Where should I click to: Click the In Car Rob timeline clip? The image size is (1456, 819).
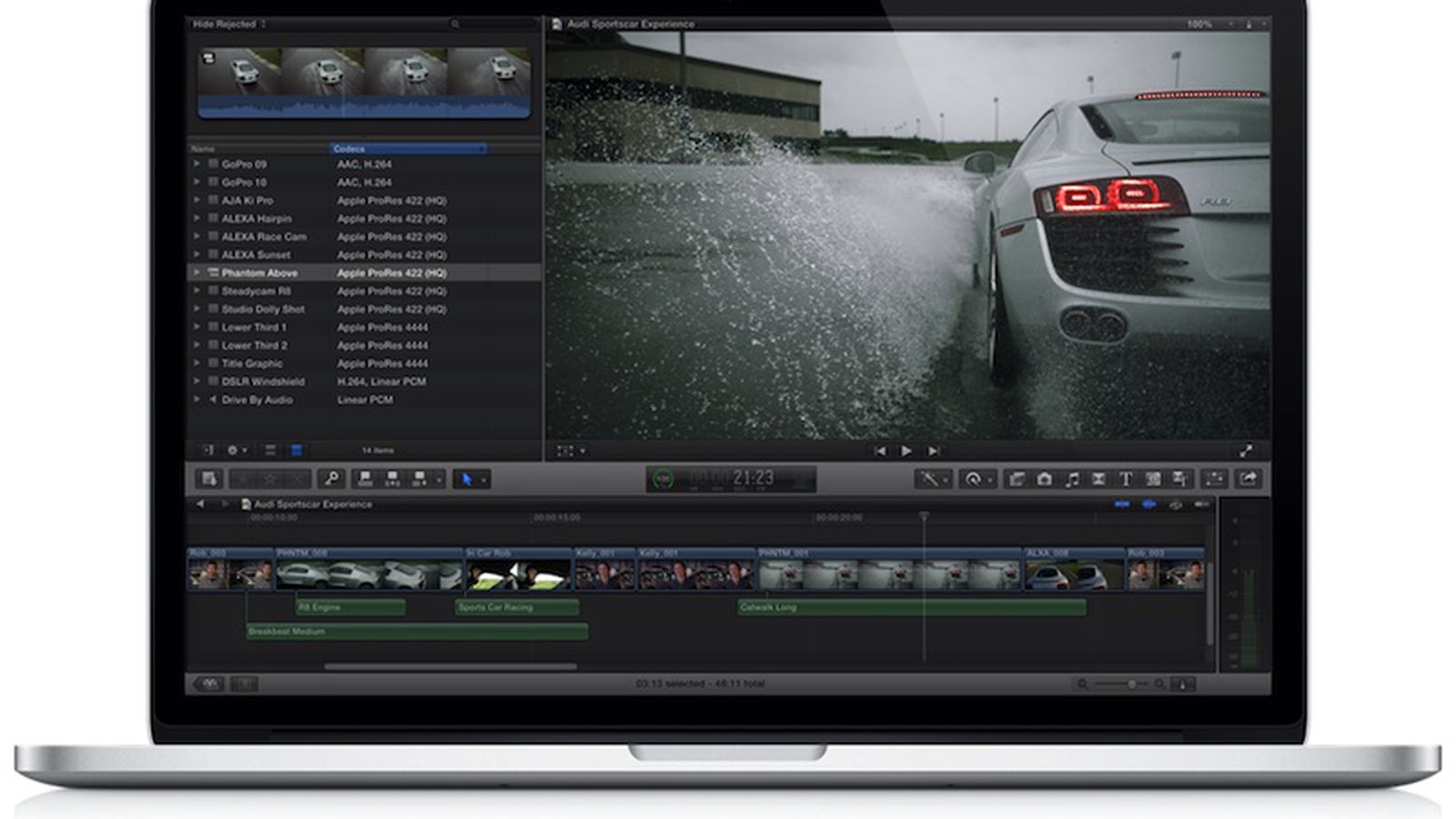pyautogui.click(x=519, y=570)
